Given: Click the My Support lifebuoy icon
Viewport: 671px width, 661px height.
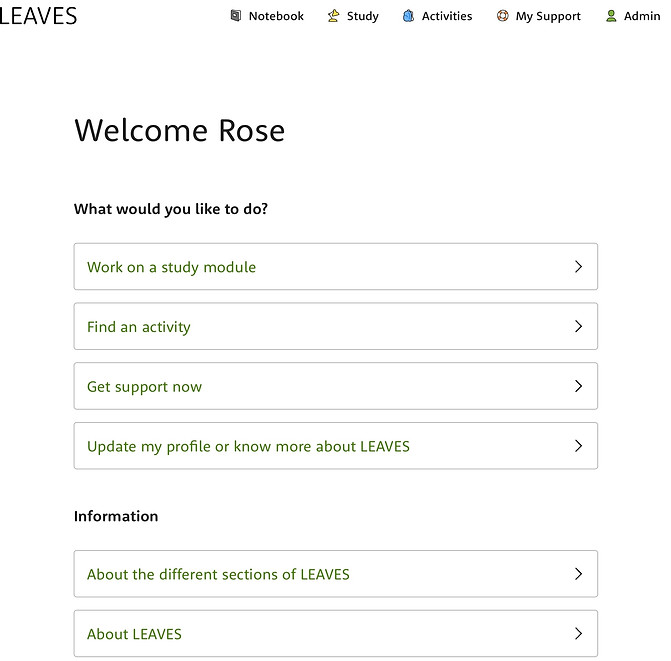Looking at the screenshot, I should coord(502,16).
